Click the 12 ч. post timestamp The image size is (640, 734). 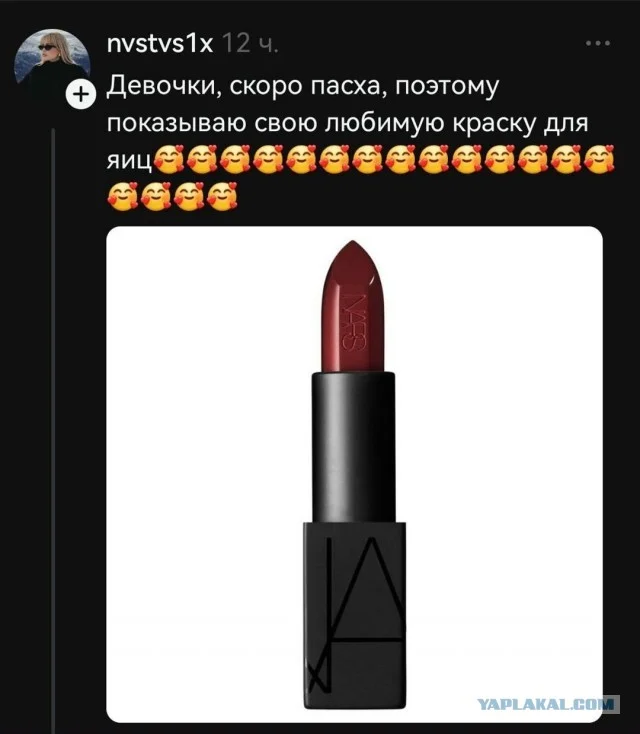tap(250, 44)
